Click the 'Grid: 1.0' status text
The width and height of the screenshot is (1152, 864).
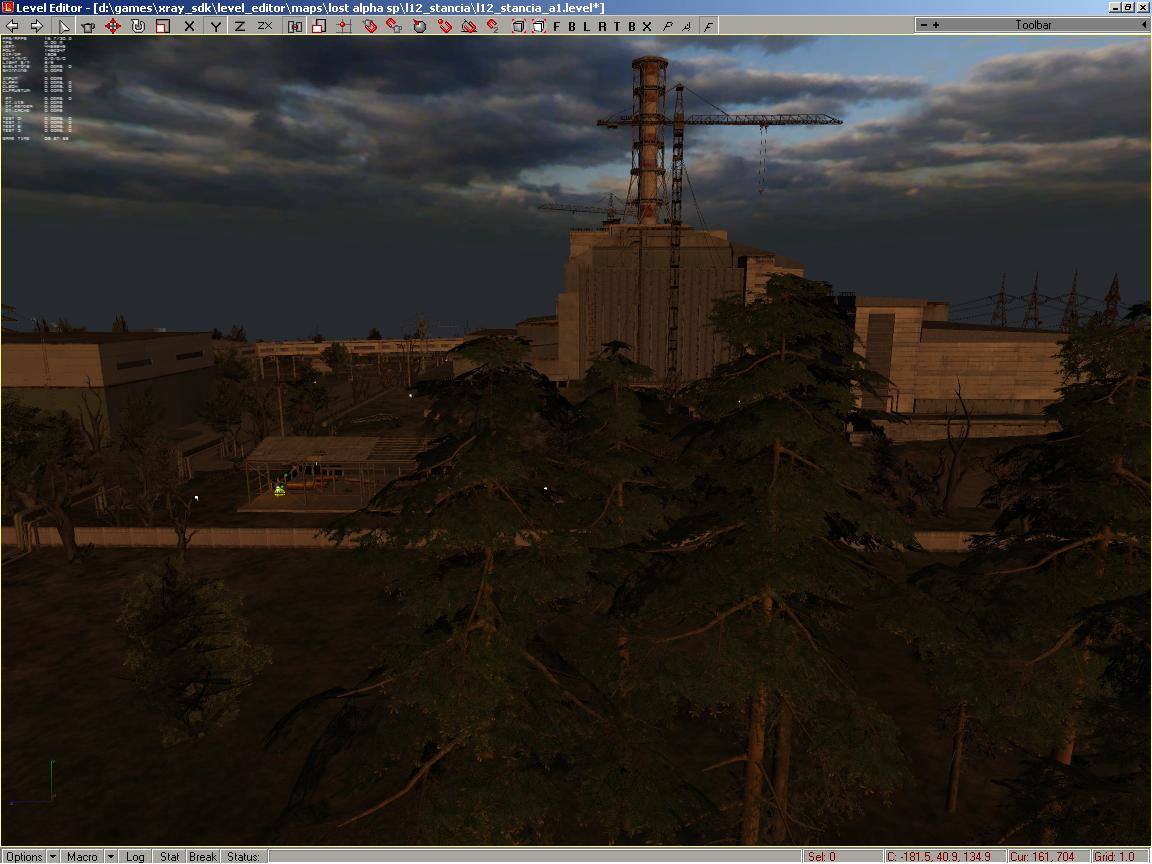[1114, 857]
